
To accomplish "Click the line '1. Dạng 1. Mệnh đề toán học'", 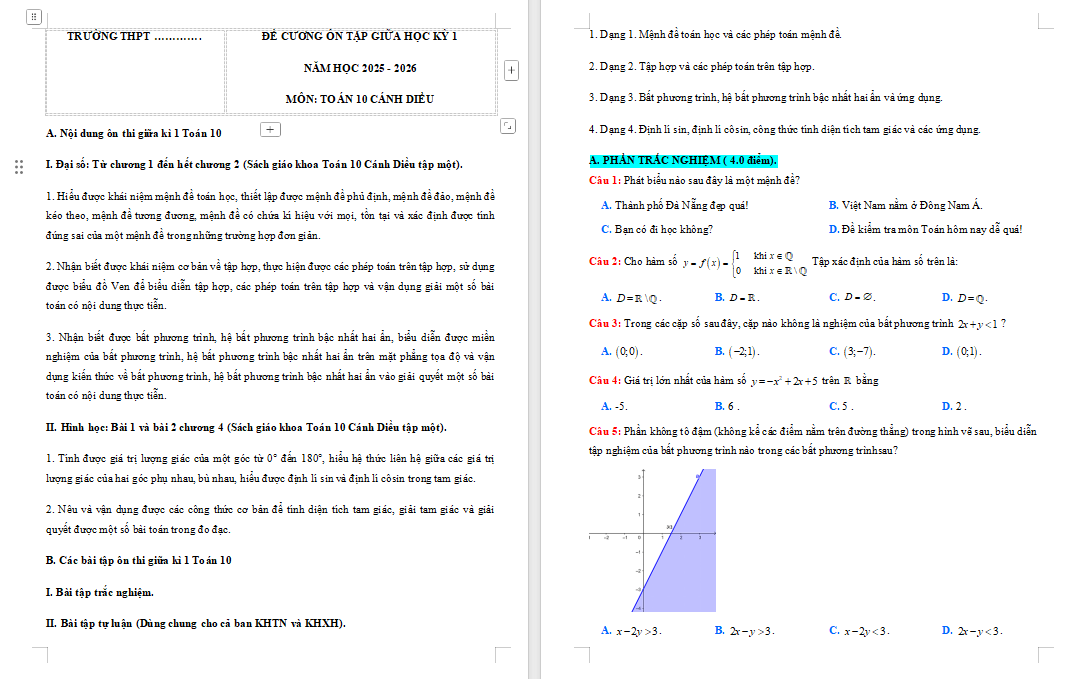I will 715,35.
